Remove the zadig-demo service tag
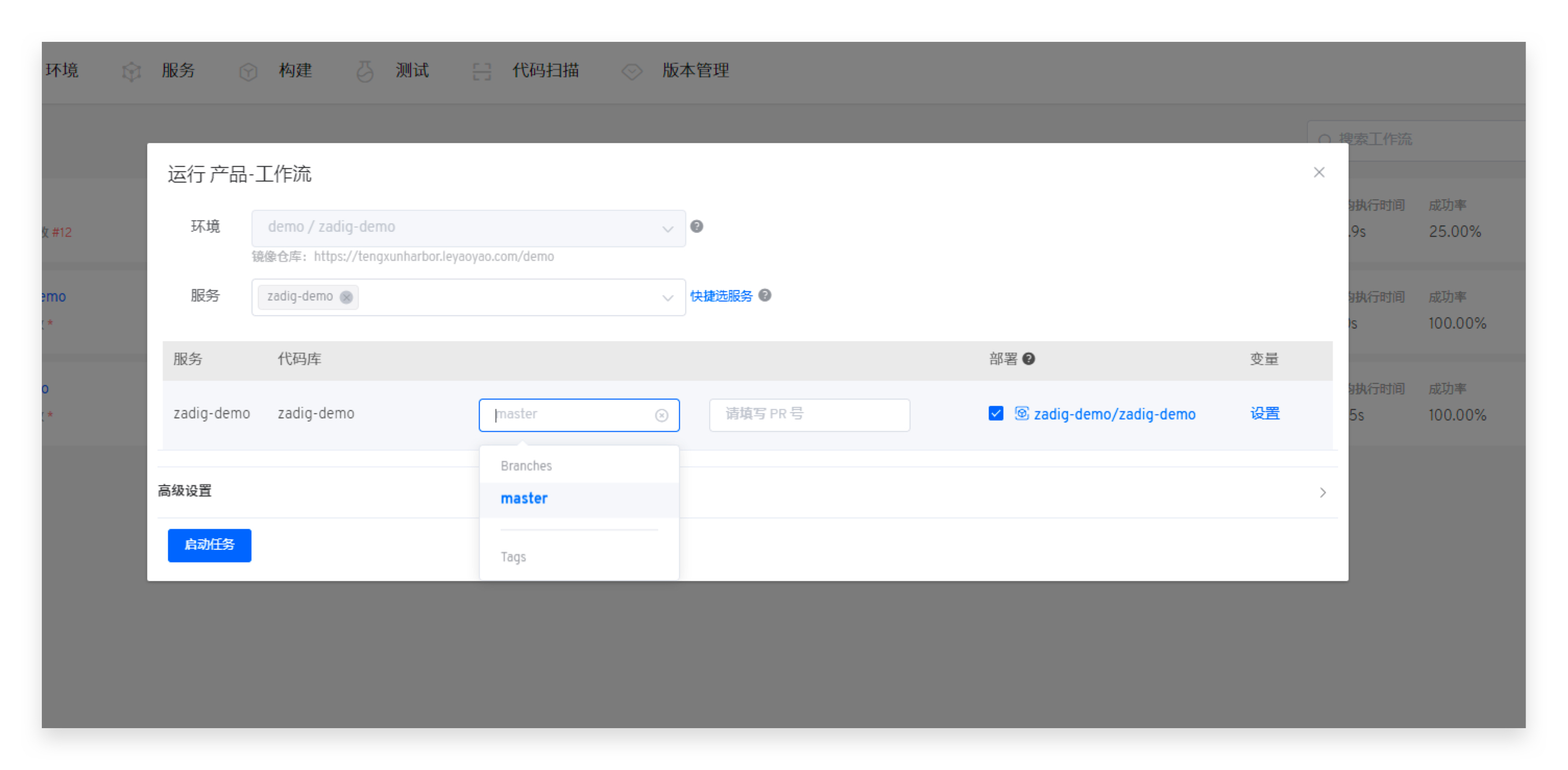The width and height of the screenshot is (1568, 770). click(x=346, y=297)
